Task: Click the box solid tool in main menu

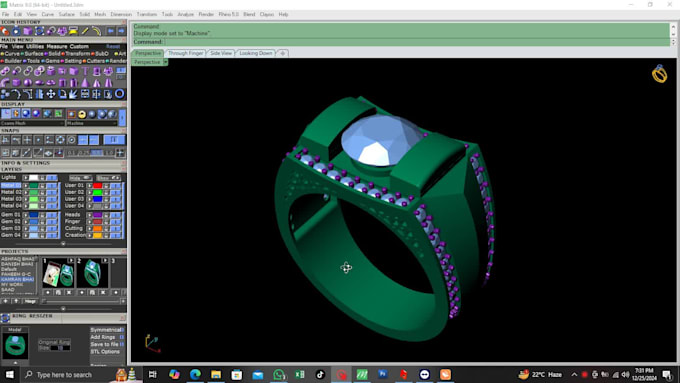Action: pos(16,82)
